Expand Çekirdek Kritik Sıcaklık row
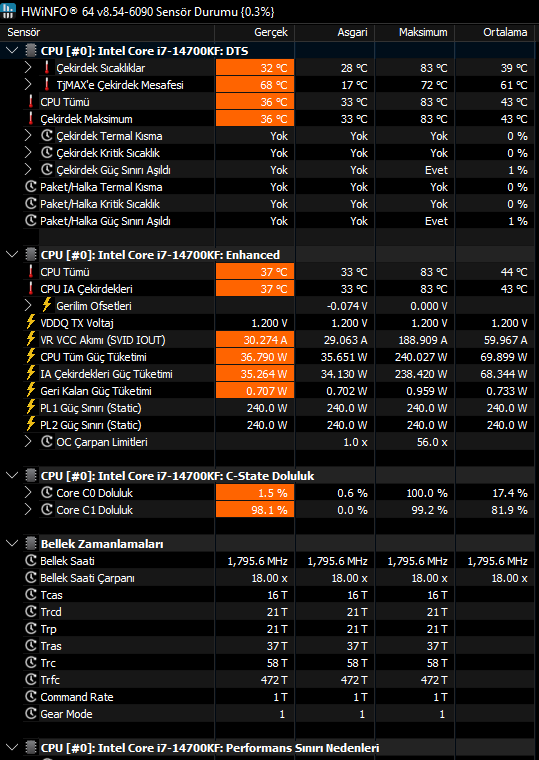Viewport: 539px width, 760px height. (x=29, y=153)
